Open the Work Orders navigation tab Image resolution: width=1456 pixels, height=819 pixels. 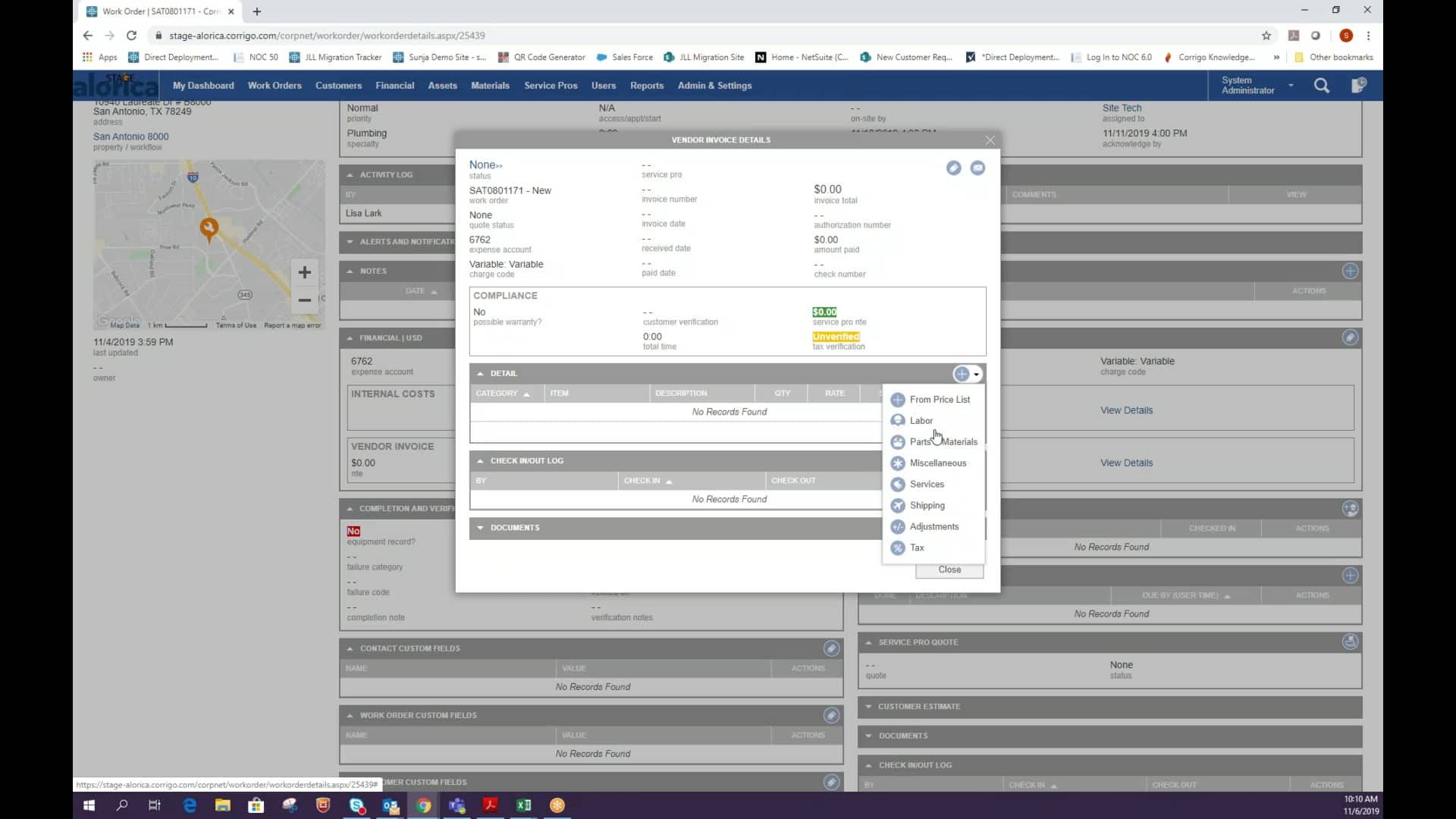pos(275,86)
